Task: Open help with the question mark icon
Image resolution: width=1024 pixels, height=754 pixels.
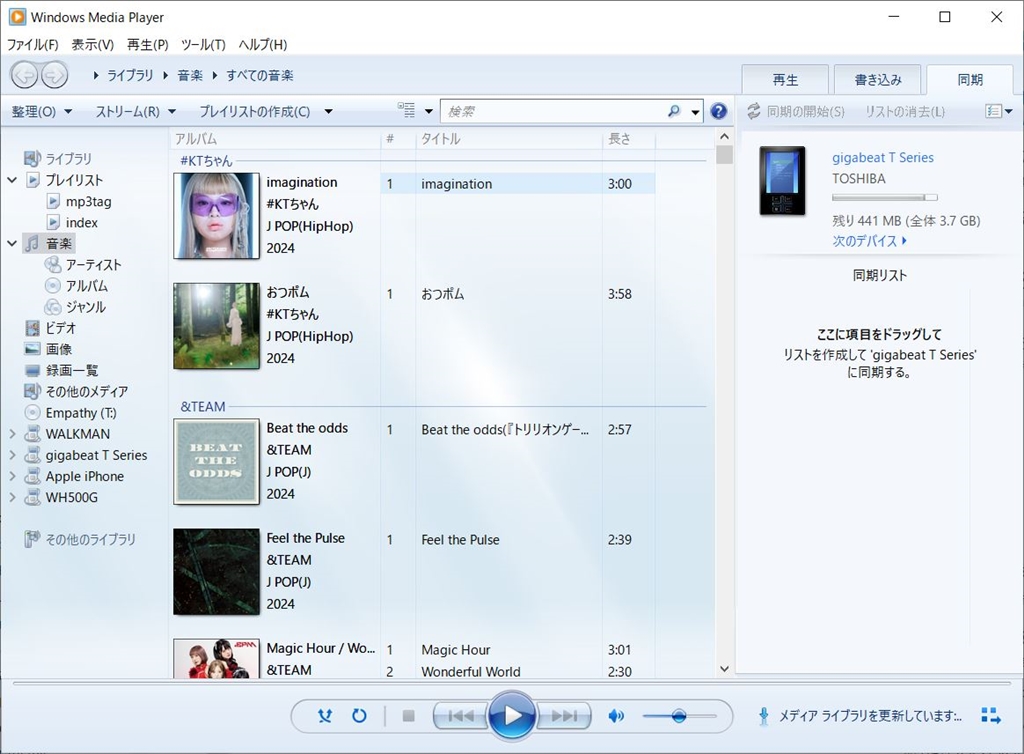Action: coord(718,112)
